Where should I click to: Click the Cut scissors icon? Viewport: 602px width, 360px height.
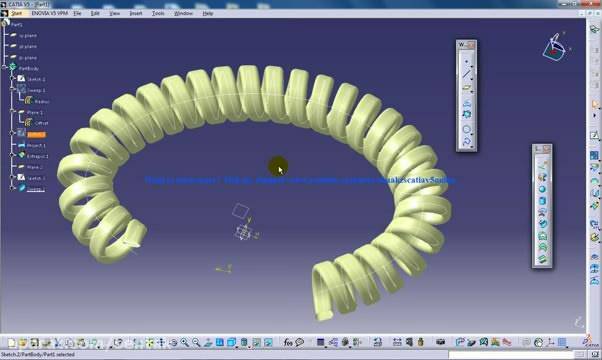[x=58, y=342]
